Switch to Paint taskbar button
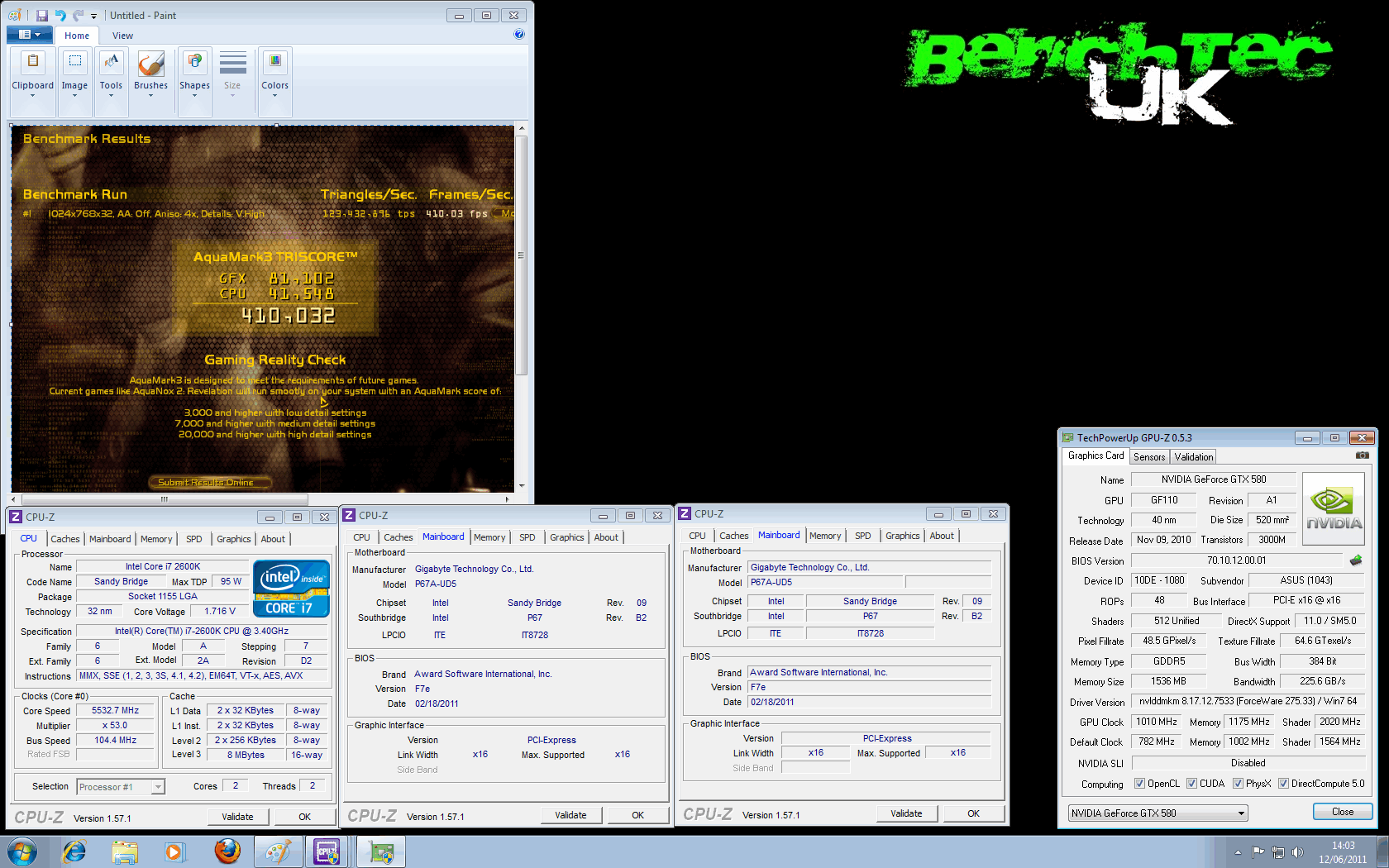Screen dimensions: 1389x868 click(278, 851)
